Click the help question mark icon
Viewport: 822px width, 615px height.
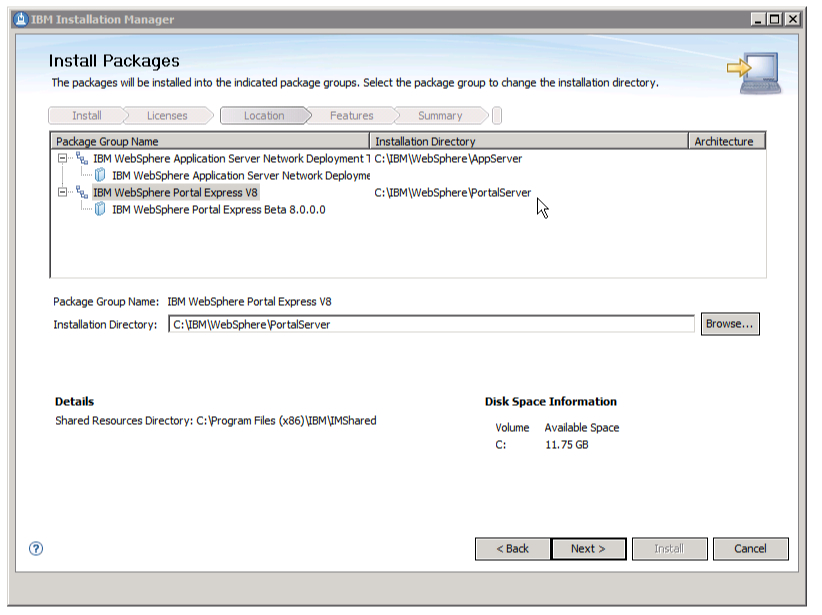click(36, 547)
